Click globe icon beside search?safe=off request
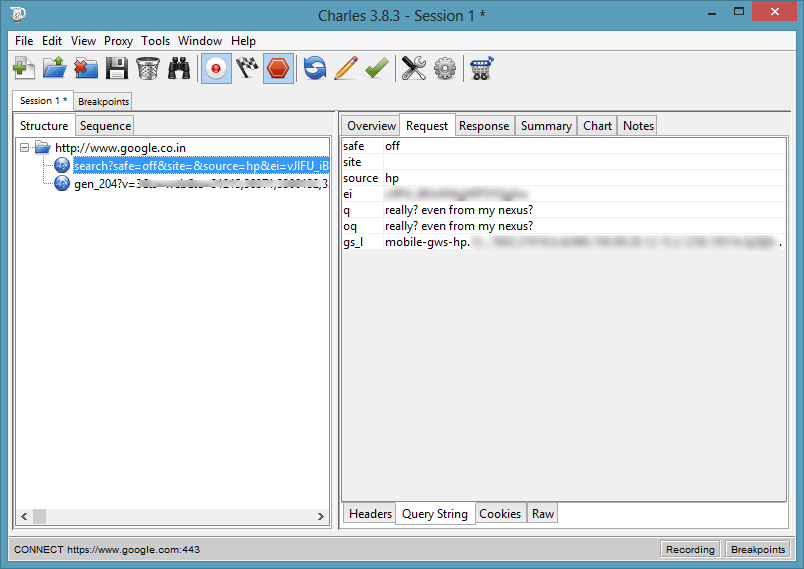Viewport: 804px width, 569px height. pos(62,165)
